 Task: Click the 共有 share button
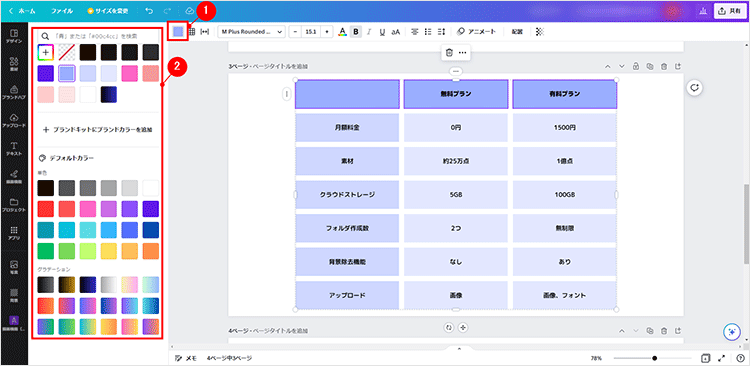point(729,11)
